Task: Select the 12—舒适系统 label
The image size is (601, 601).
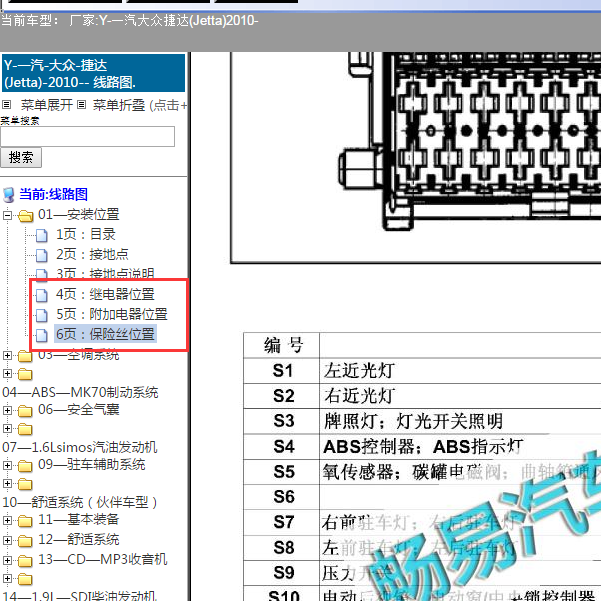Action: click(x=79, y=540)
